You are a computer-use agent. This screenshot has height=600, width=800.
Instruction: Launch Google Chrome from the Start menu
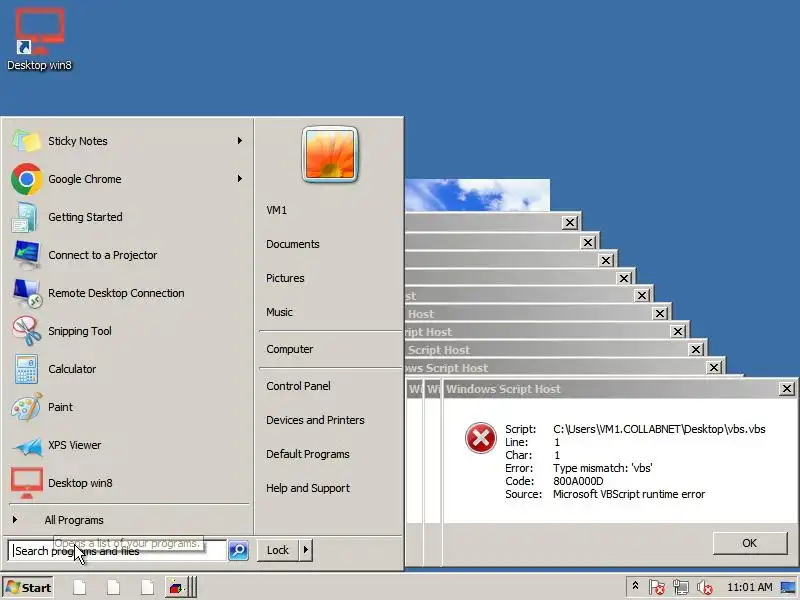(127, 179)
